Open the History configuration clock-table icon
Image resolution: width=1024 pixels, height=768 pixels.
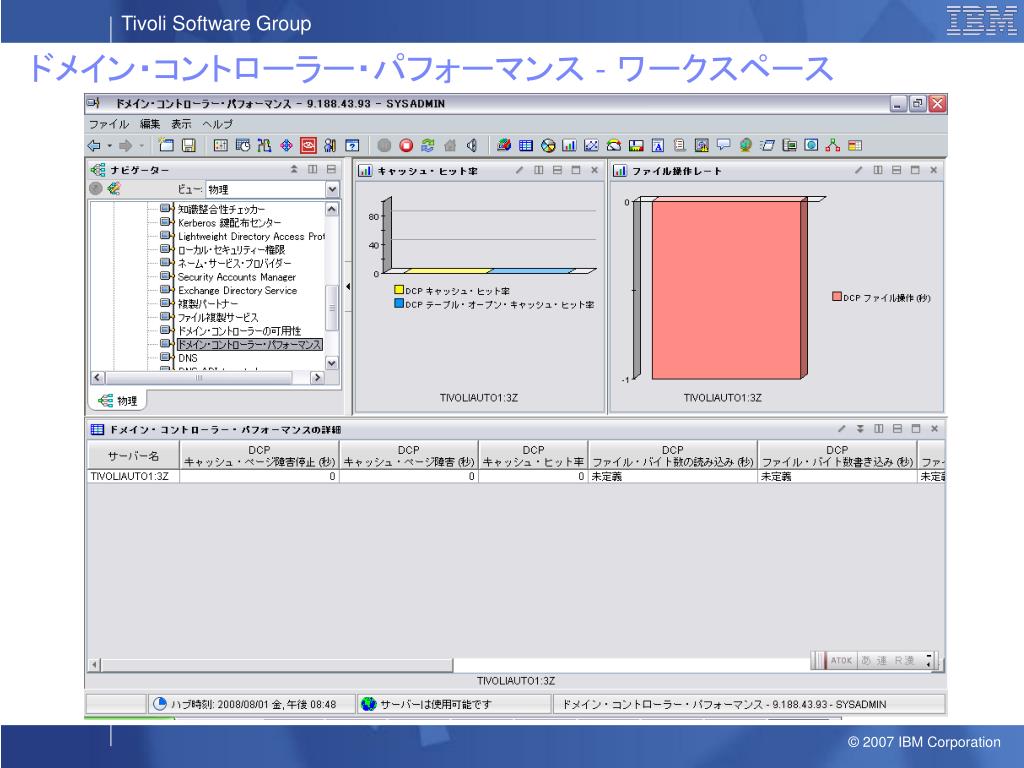[243, 146]
